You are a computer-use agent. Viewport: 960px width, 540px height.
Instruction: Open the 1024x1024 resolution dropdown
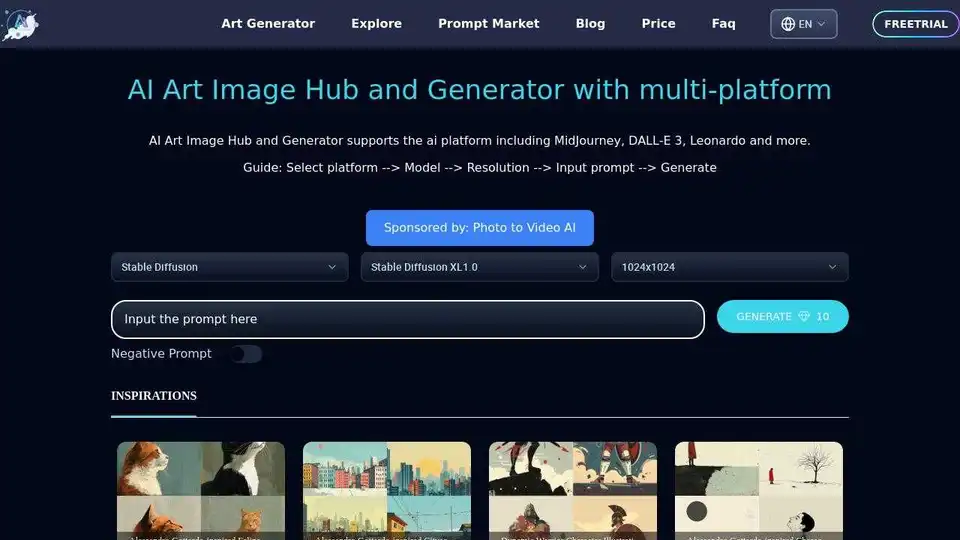click(x=729, y=267)
